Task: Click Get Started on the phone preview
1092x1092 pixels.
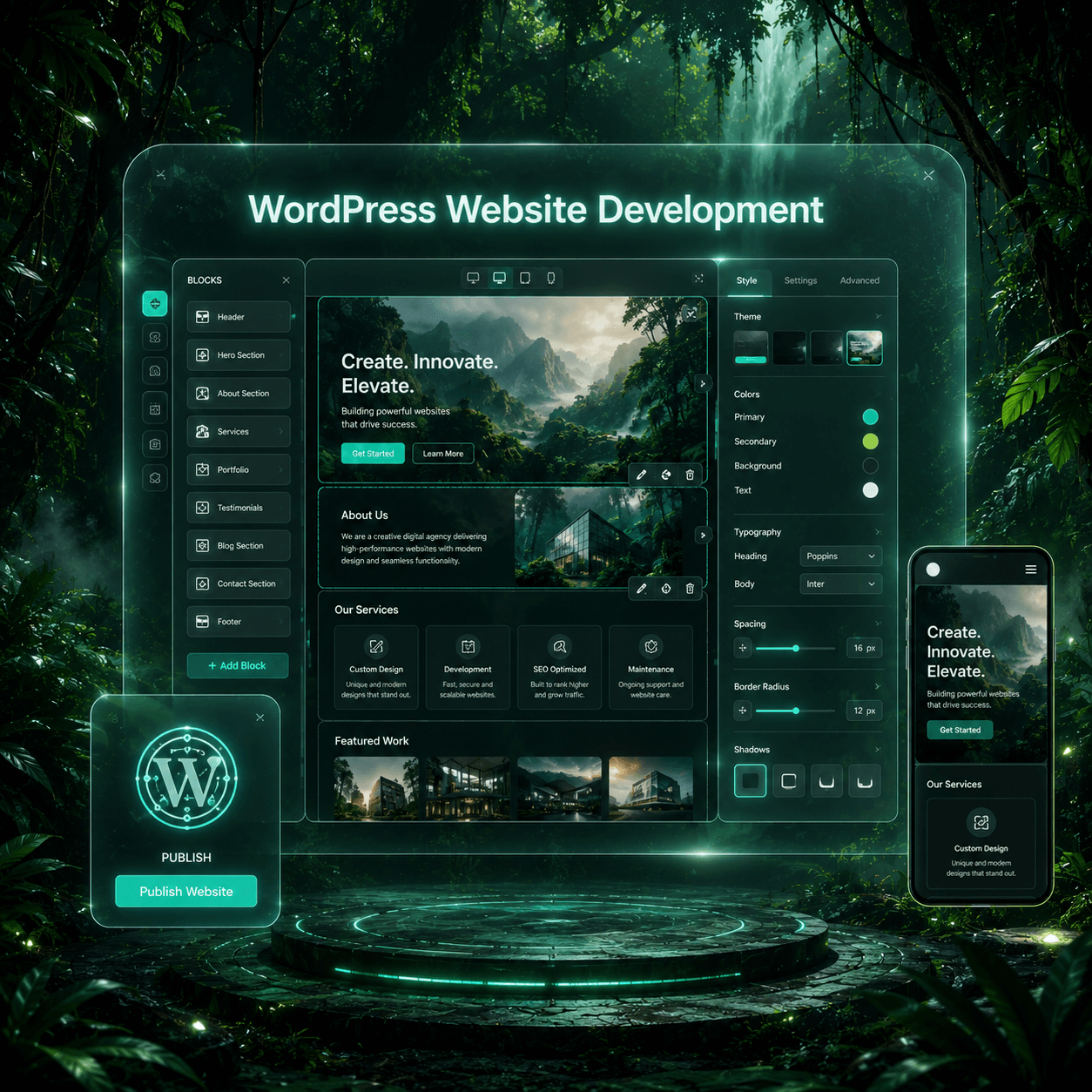Action: point(960,730)
